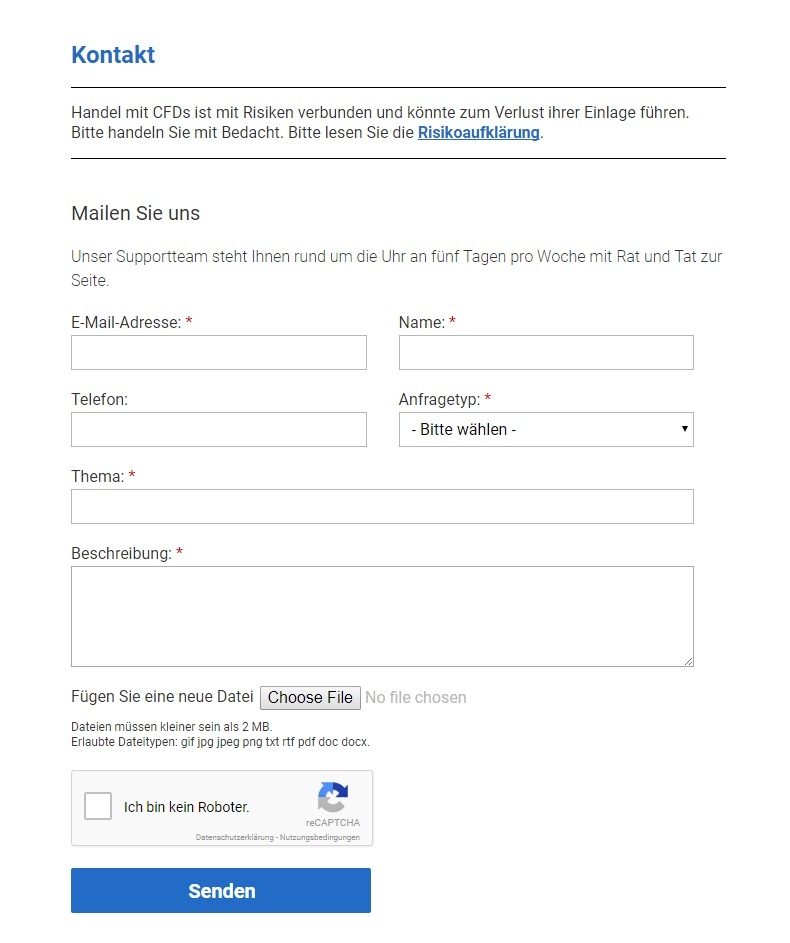Click the E-Mail-Adresse field label
Viewport: 790px width, 943px height.
126,322
